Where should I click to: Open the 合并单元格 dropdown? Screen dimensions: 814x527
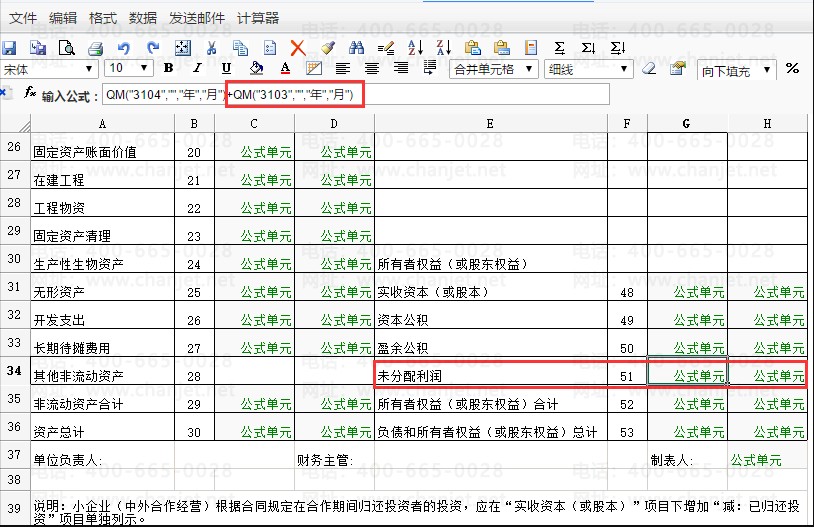pos(493,69)
